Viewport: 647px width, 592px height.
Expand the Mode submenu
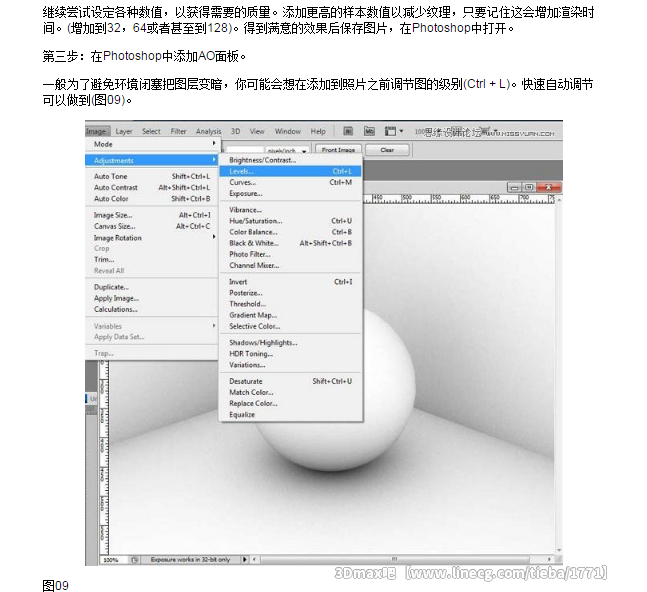pos(151,144)
